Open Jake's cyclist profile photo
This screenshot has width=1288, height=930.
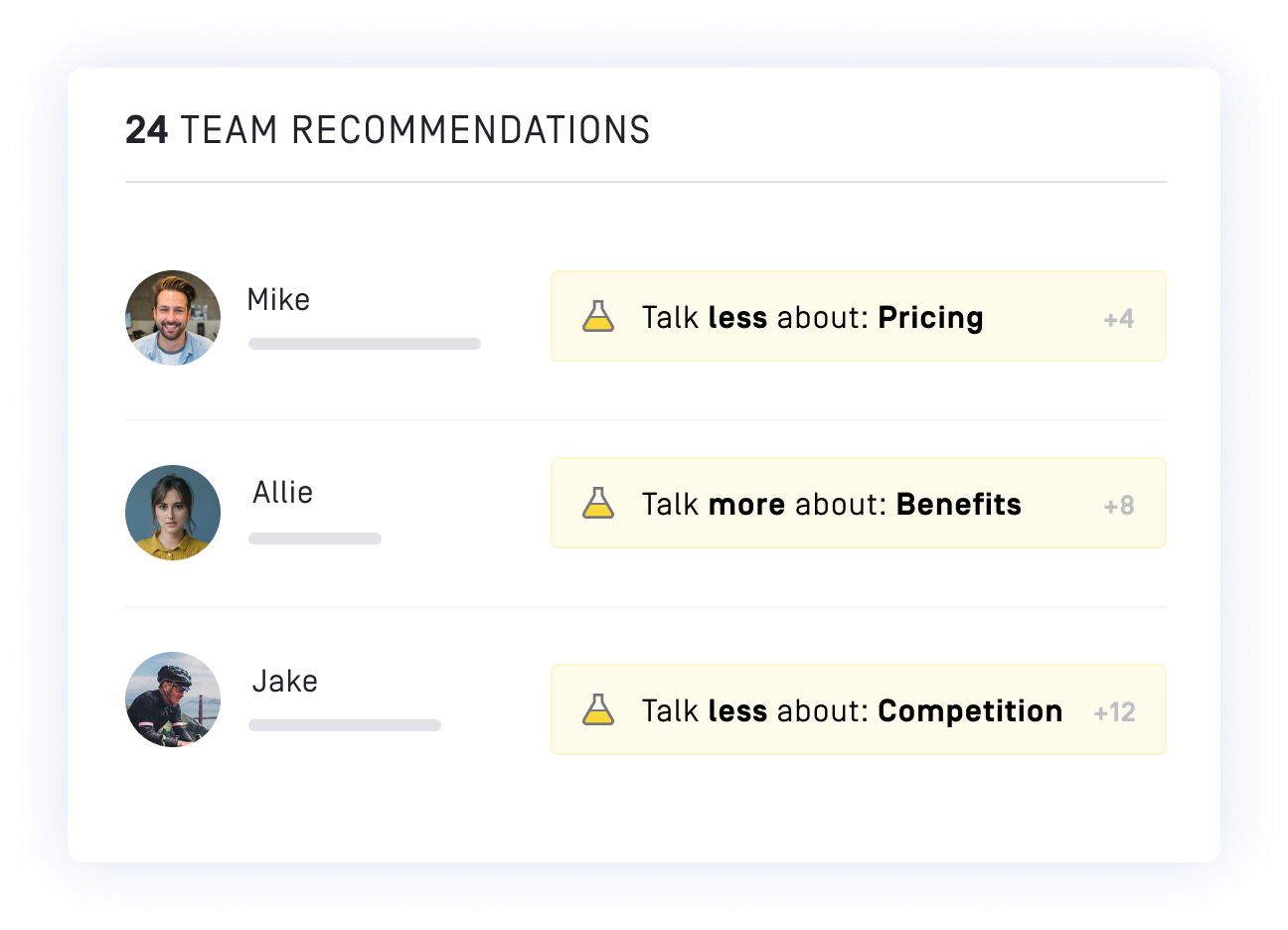[173, 699]
